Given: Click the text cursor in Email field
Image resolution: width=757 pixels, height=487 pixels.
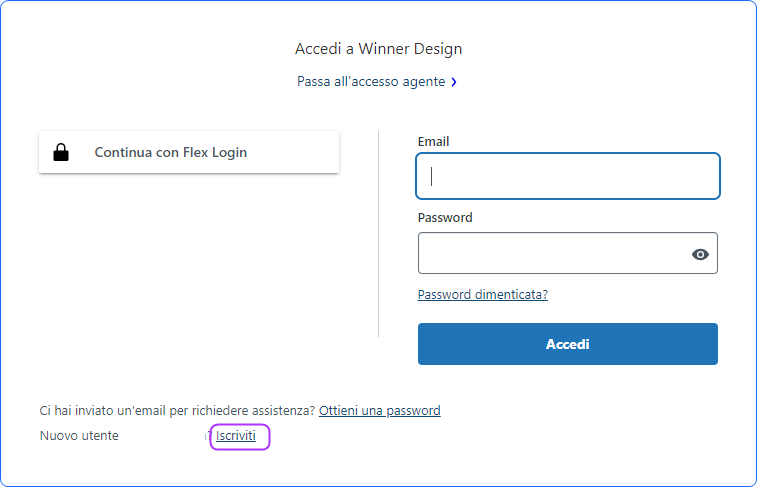Looking at the screenshot, I should coord(432,177).
